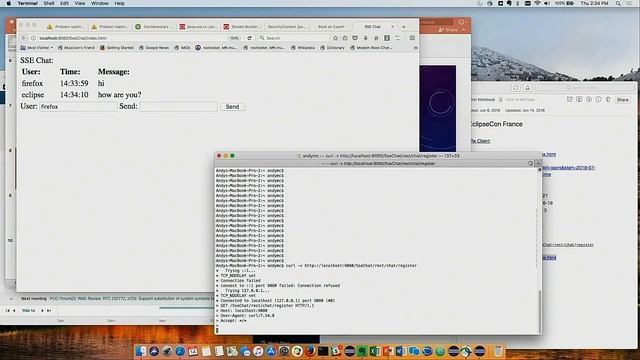Viewport: 640px width, 360px height.
Task: Open iTunes from the Dock
Action: pos(258,351)
